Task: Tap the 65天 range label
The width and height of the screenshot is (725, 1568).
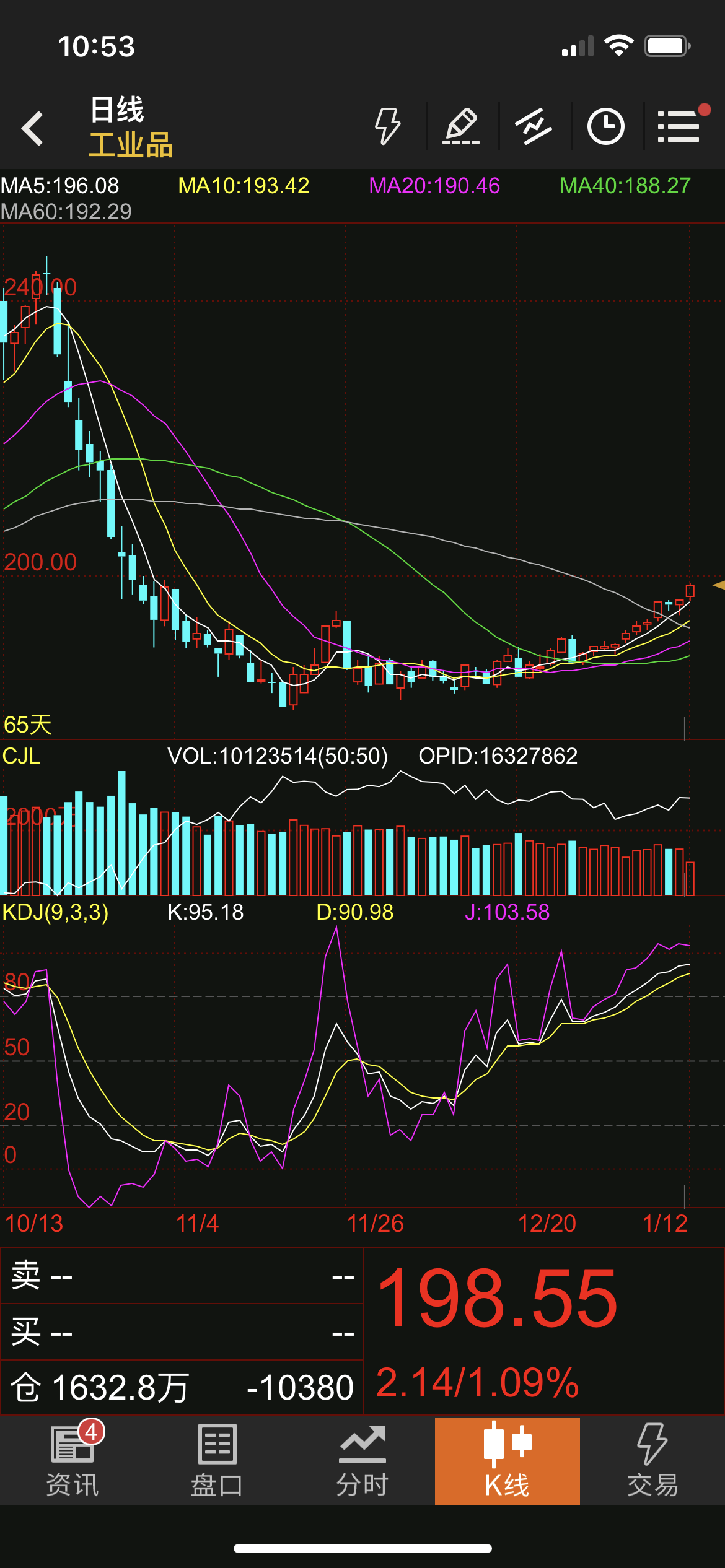Action: [x=28, y=725]
